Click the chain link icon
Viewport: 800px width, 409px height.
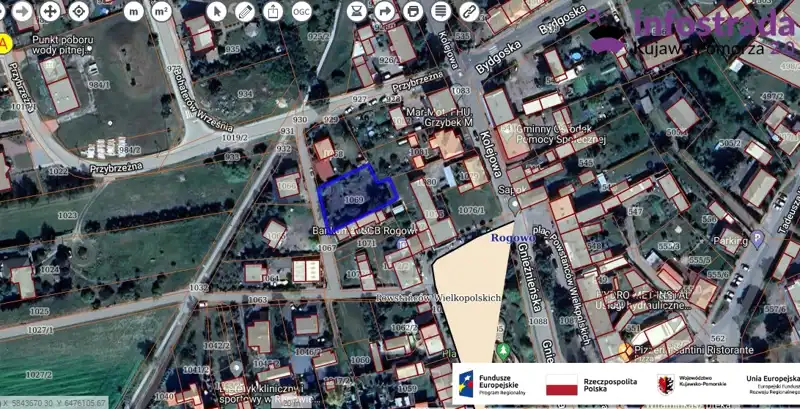tap(468, 12)
